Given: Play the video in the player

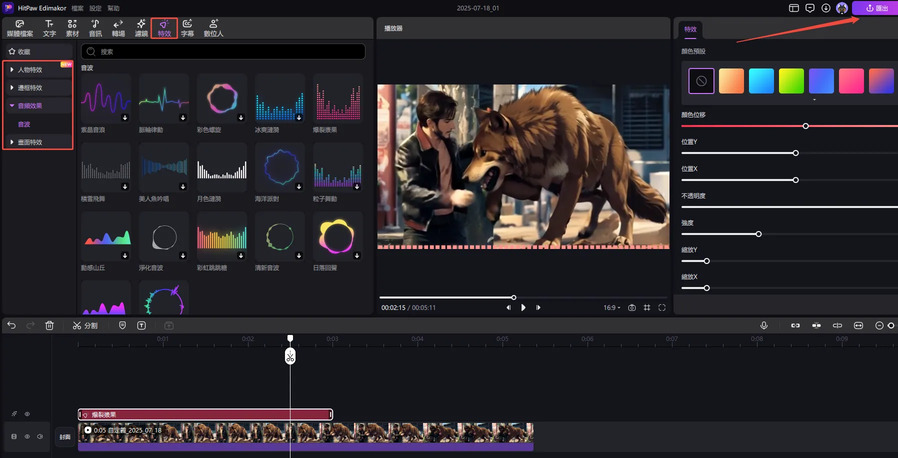Looking at the screenshot, I should click(x=523, y=307).
